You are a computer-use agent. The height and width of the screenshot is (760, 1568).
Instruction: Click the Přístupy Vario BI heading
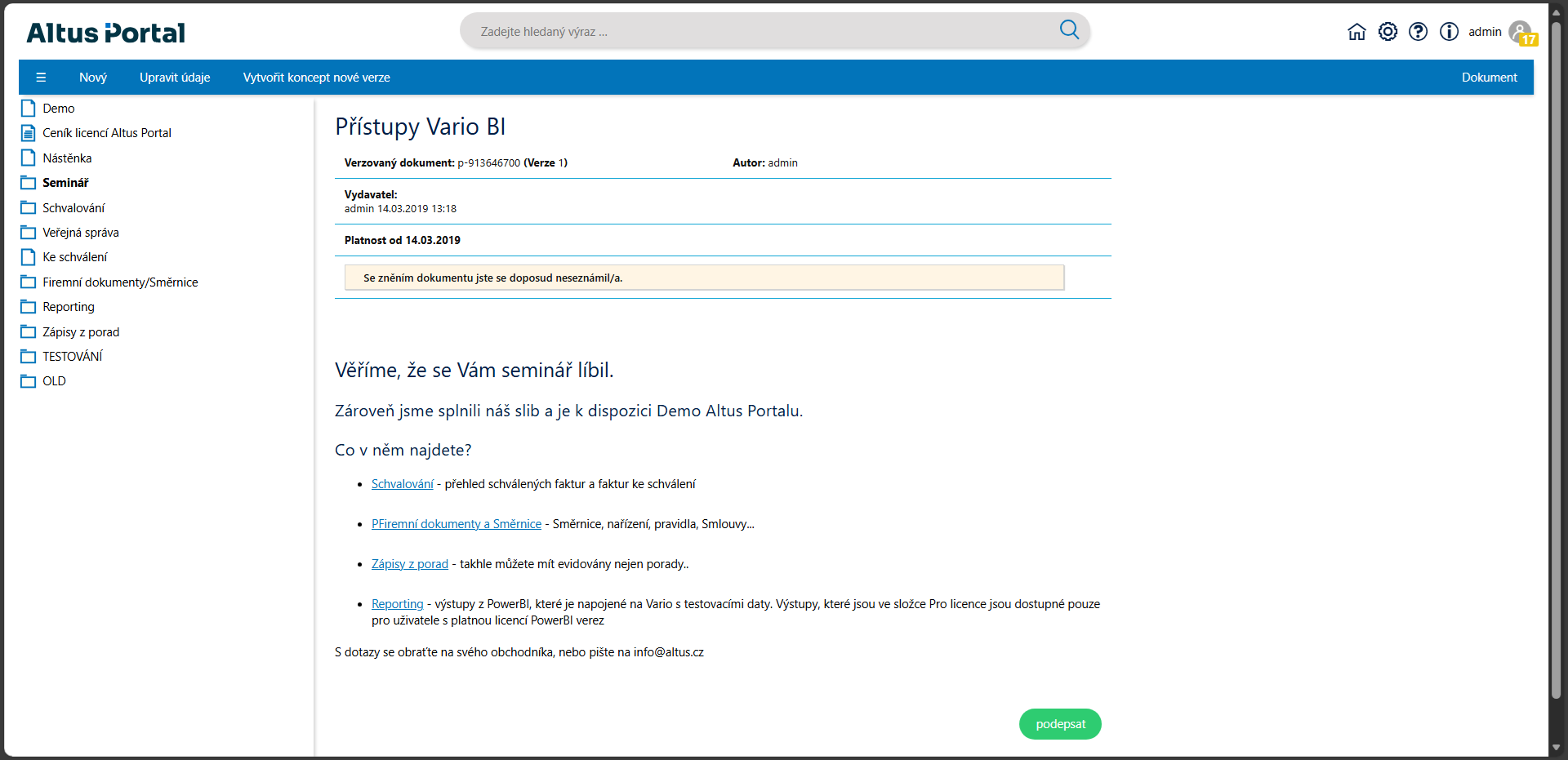[421, 127]
